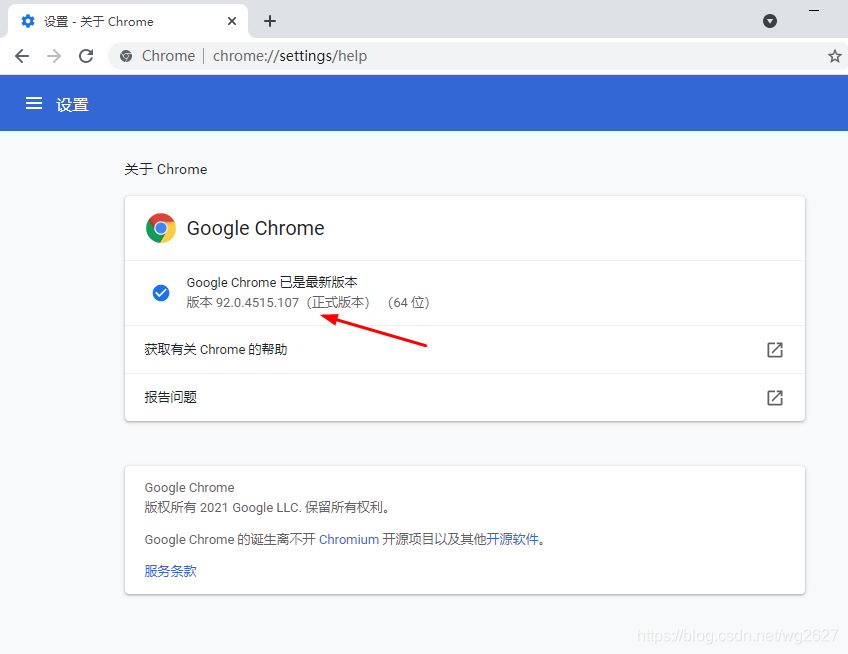Click the 报告问题 row
This screenshot has height=654, width=848.
coord(465,398)
